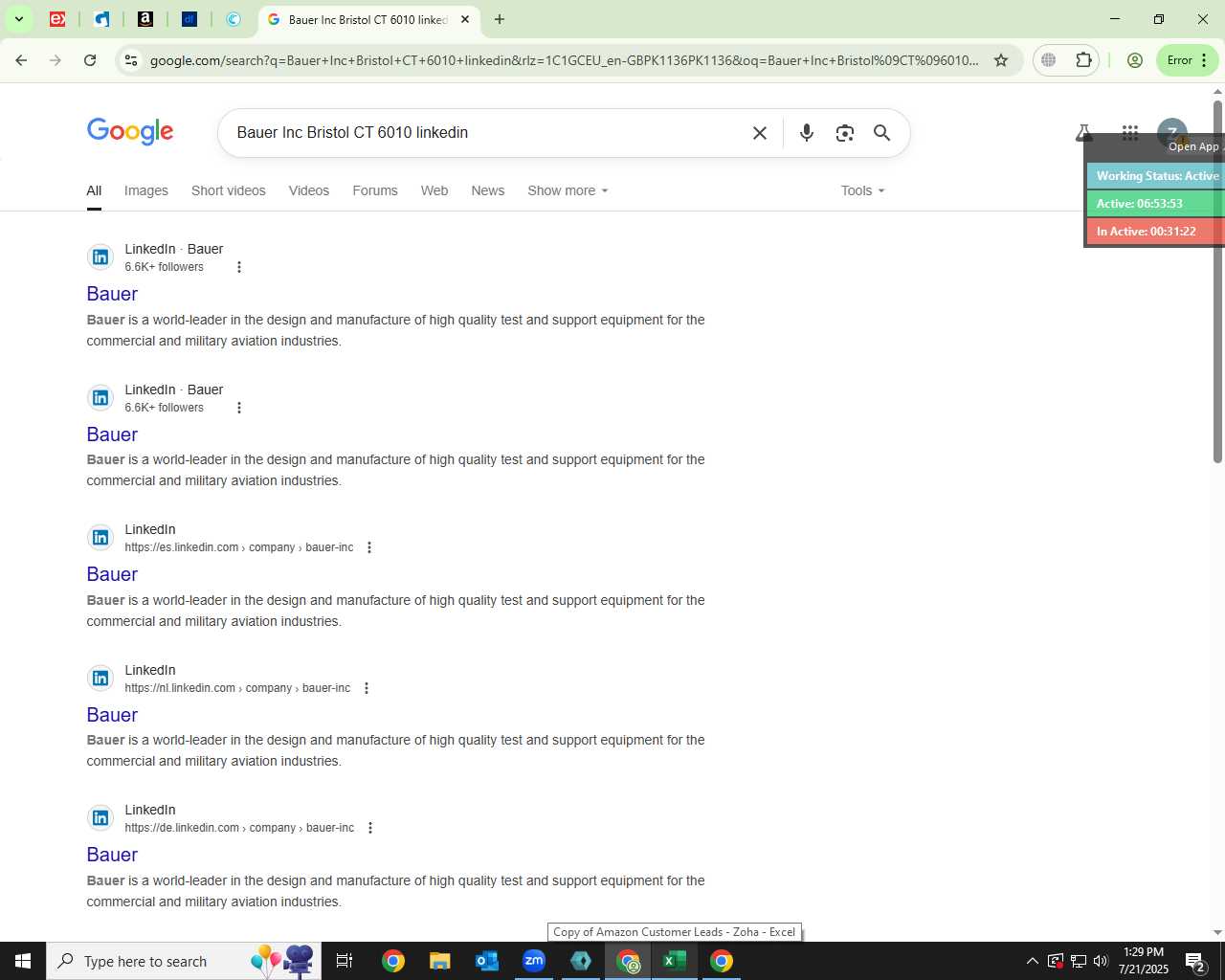The width and height of the screenshot is (1225, 980).
Task: Open Google Labs flask icon
Action: click(x=1084, y=133)
